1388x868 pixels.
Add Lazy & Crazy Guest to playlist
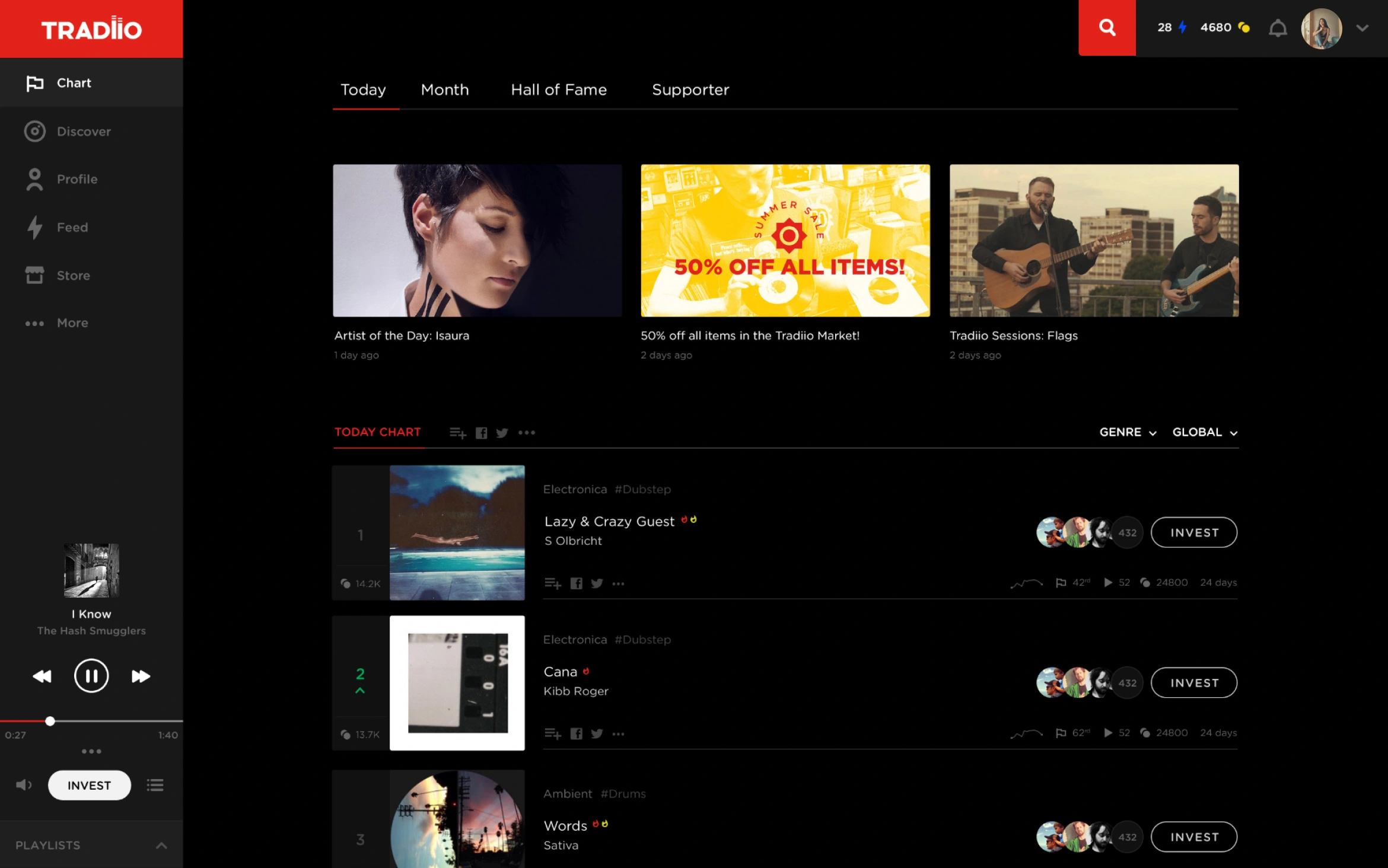[x=553, y=583]
